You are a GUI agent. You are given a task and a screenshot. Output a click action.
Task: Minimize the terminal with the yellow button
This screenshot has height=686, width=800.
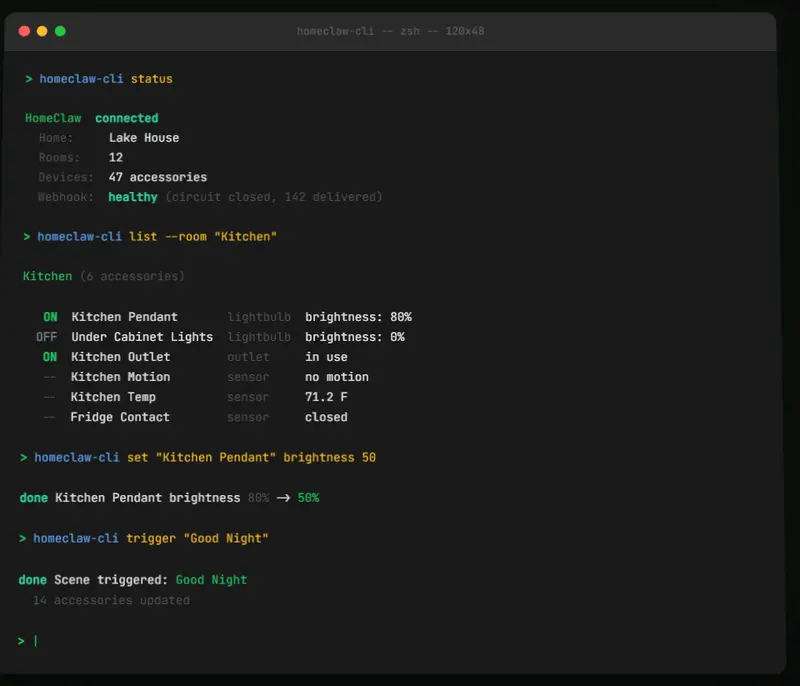tap(42, 31)
